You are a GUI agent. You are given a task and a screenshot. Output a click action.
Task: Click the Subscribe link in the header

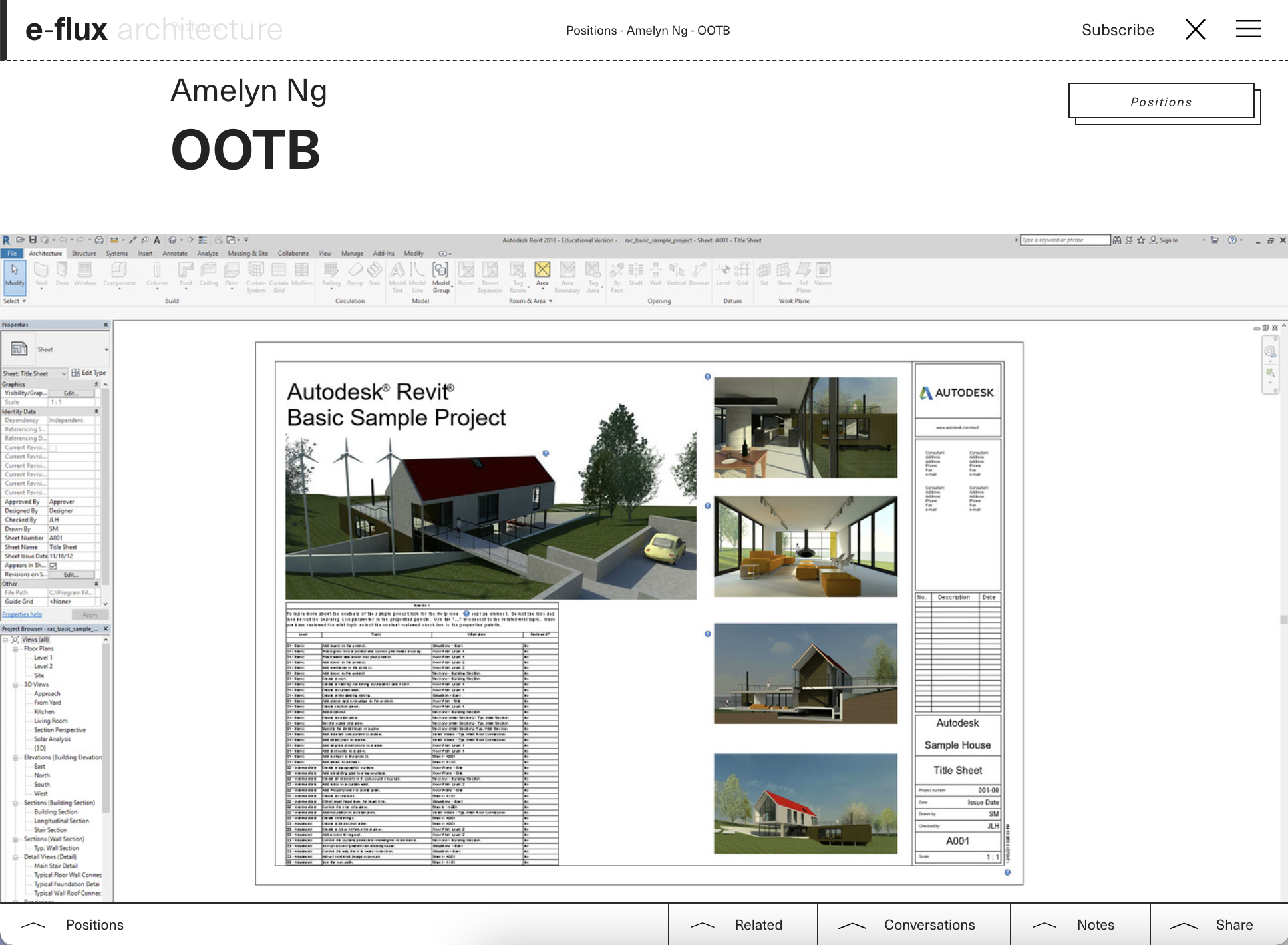point(1118,30)
